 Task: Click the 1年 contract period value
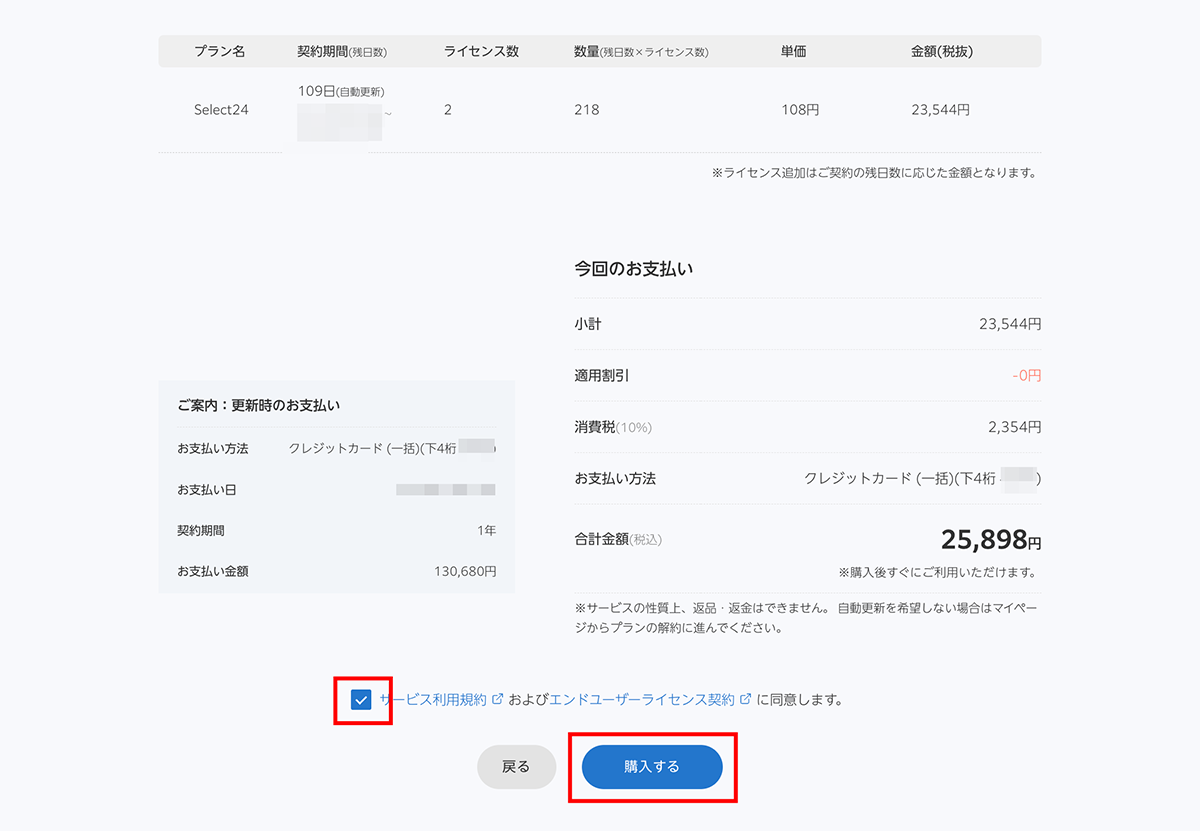(486, 530)
